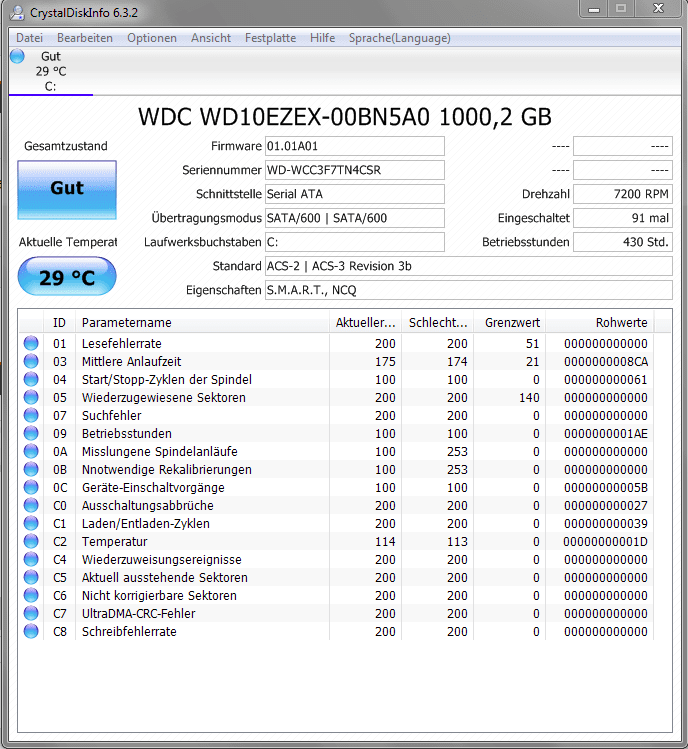
Task: Click raw value 0000000001AE
Action: point(606,434)
